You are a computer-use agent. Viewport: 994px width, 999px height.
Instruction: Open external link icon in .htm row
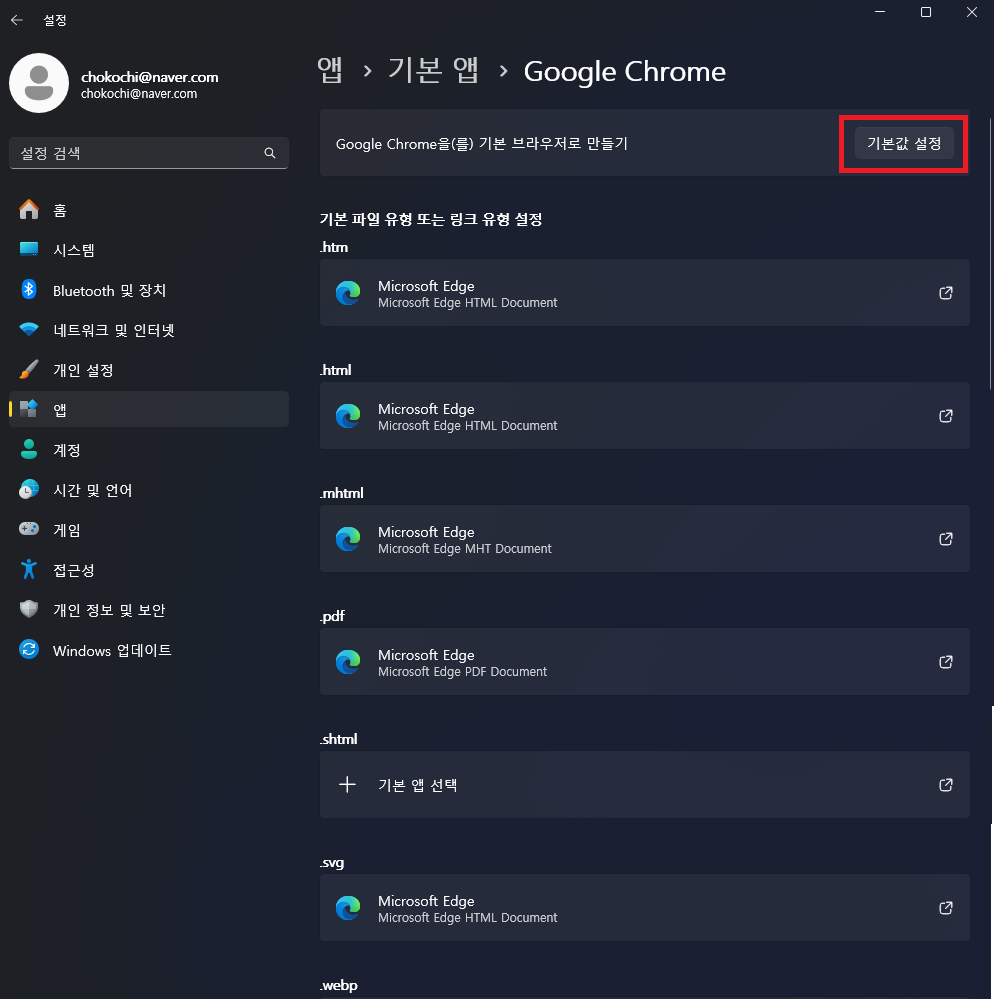tap(946, 293)
